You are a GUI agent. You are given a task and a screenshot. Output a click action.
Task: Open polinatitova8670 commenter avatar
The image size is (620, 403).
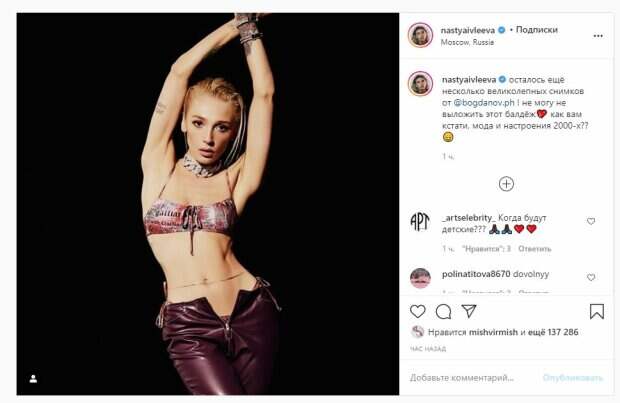coord(420,277)
